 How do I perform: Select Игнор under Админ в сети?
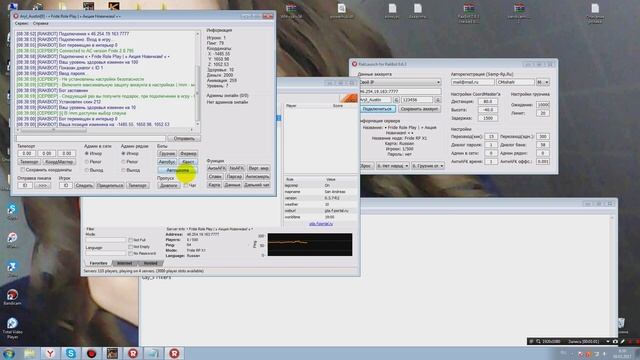[x=87, y=154]
